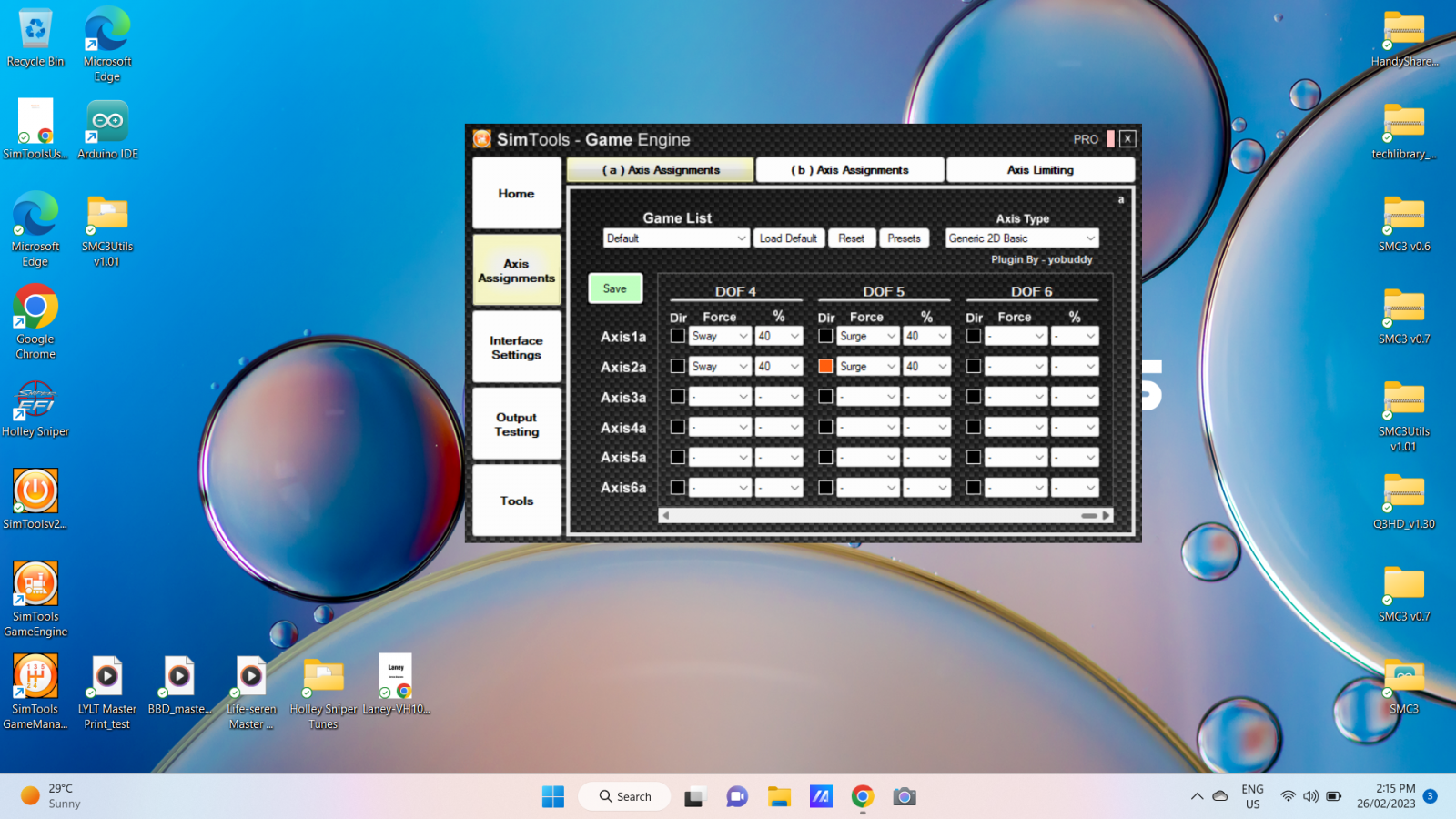Toggle Axis5a DOF 6 Dir checkbox

[x=974, y=457]
